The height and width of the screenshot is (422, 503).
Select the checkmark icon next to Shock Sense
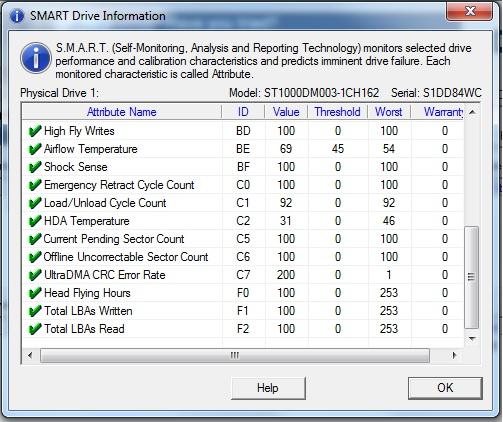(35, 167)
